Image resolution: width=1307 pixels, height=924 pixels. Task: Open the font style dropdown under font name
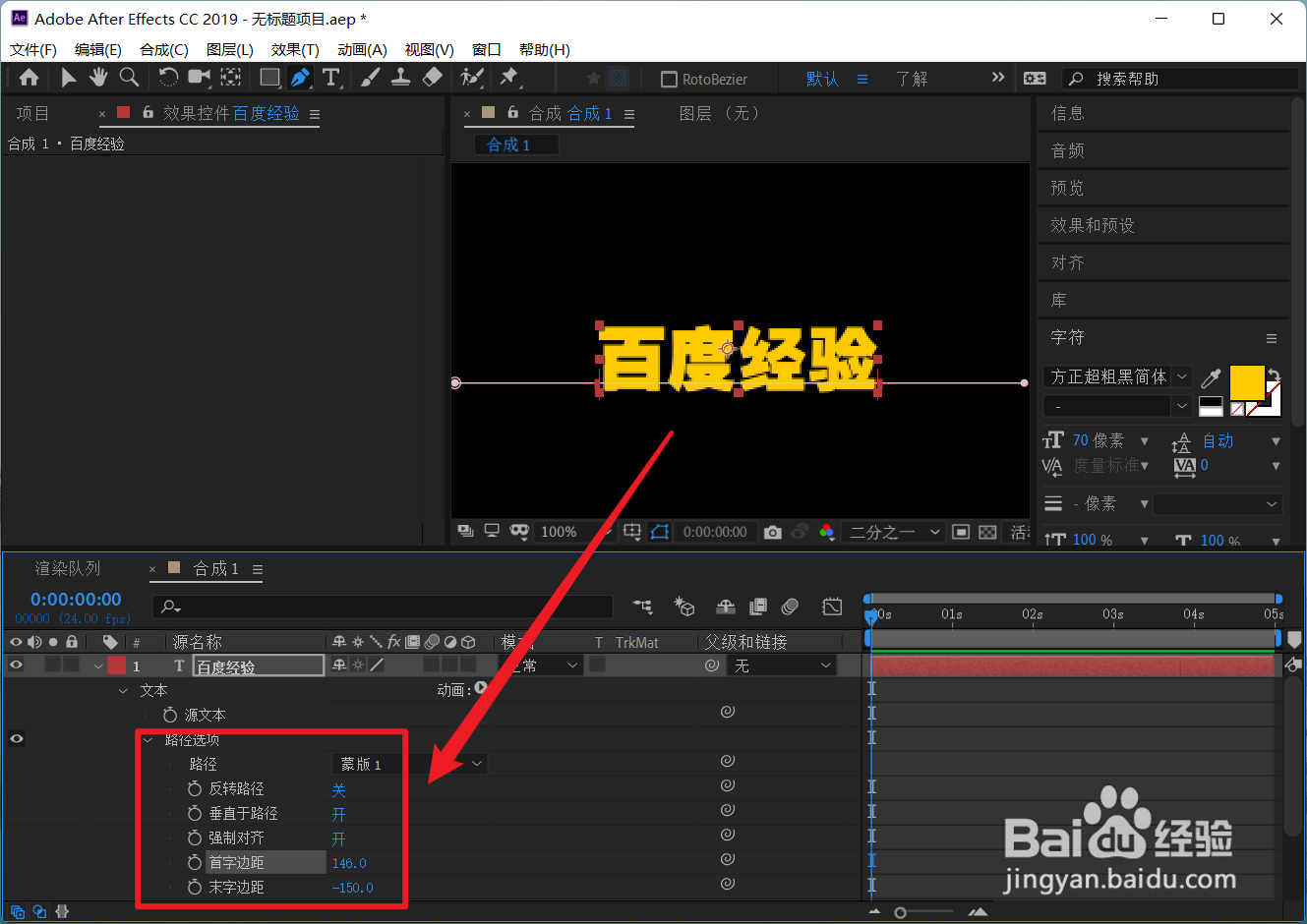point(1118,406)
